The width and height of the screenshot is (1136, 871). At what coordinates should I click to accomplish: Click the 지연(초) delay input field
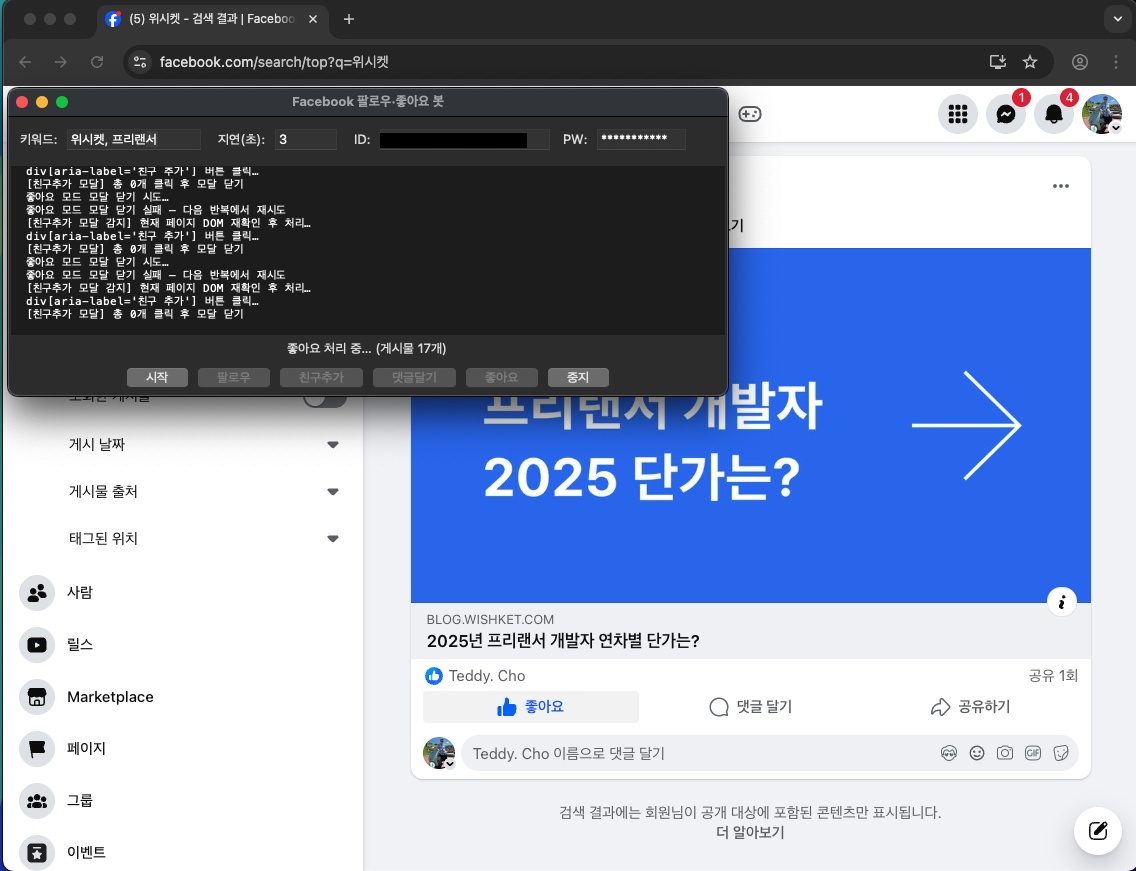(305, 139)
